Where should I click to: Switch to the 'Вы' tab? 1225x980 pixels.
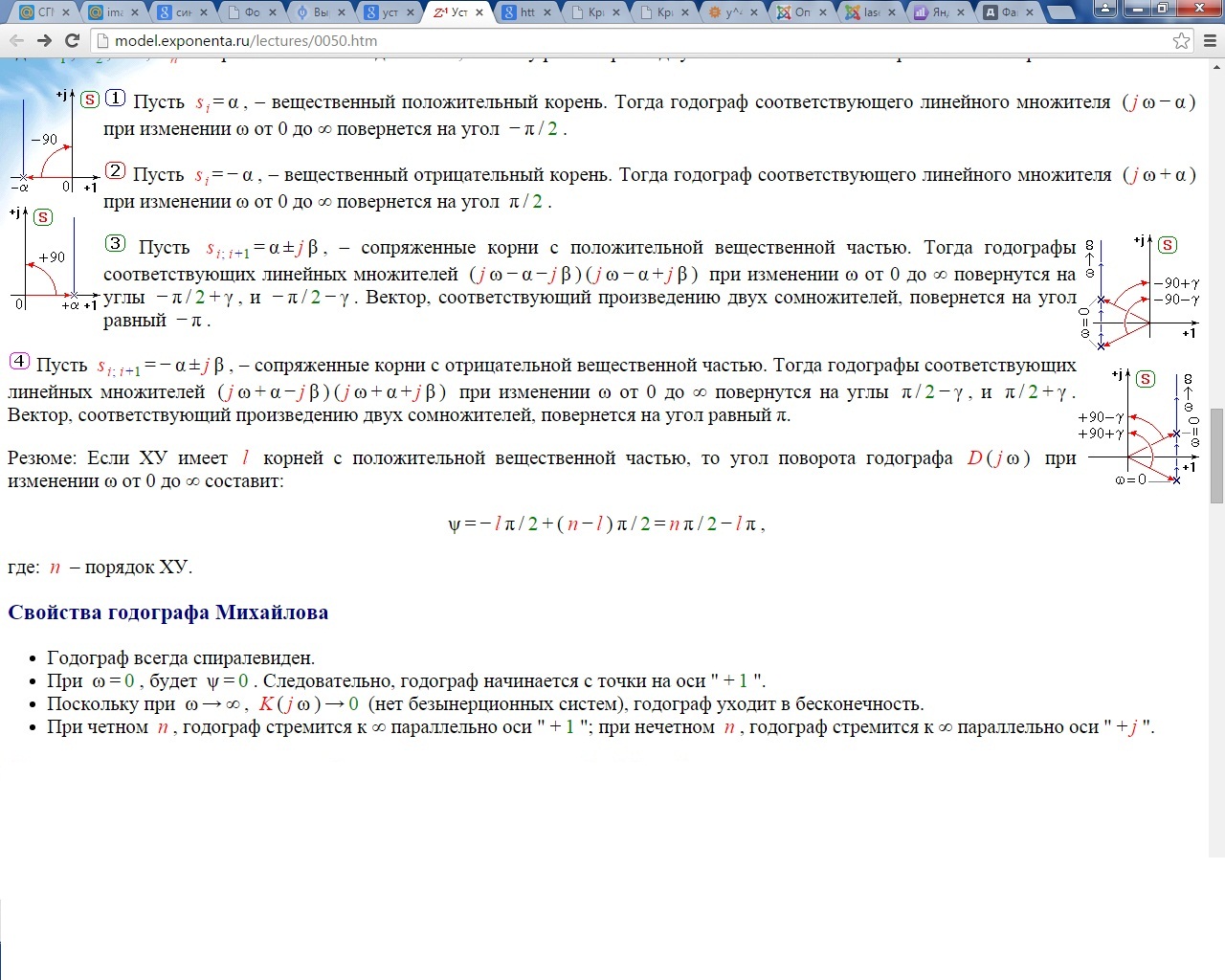pos(320,12)
